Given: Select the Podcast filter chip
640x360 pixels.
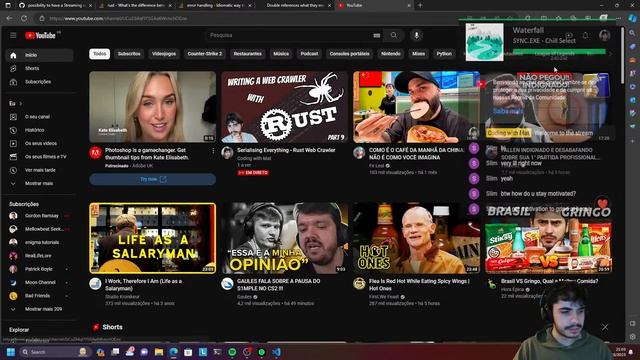Looking at the screenshot, I should click(x=309, y=54).
